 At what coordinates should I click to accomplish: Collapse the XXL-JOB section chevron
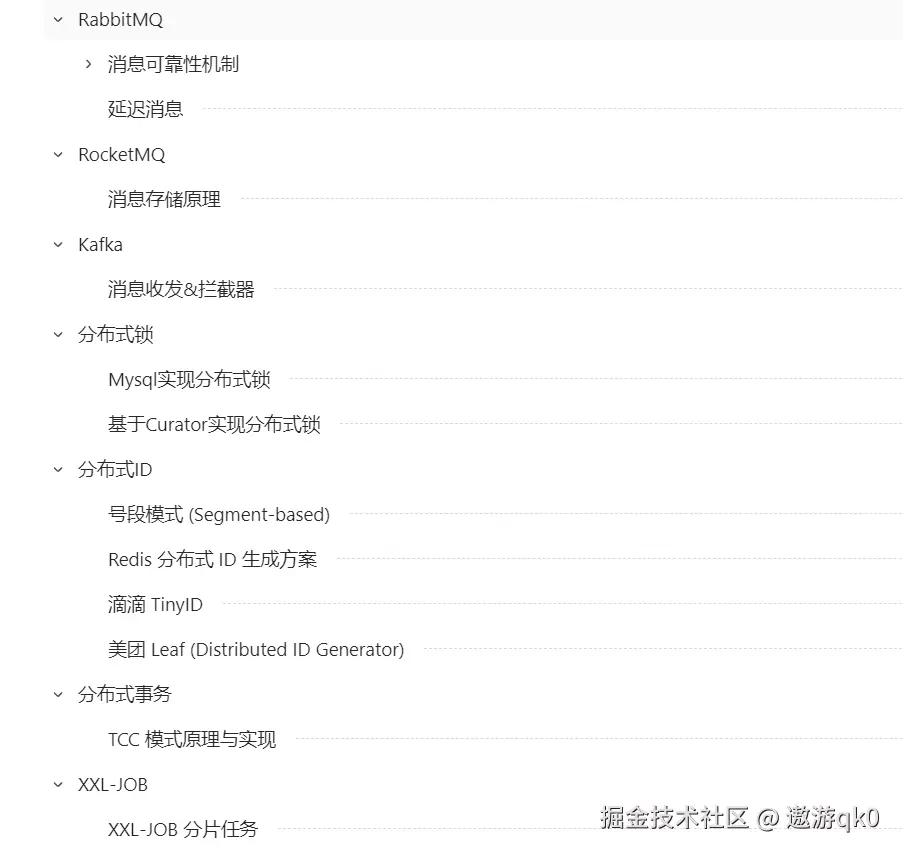pyautogui.click(x=58, y=785)
